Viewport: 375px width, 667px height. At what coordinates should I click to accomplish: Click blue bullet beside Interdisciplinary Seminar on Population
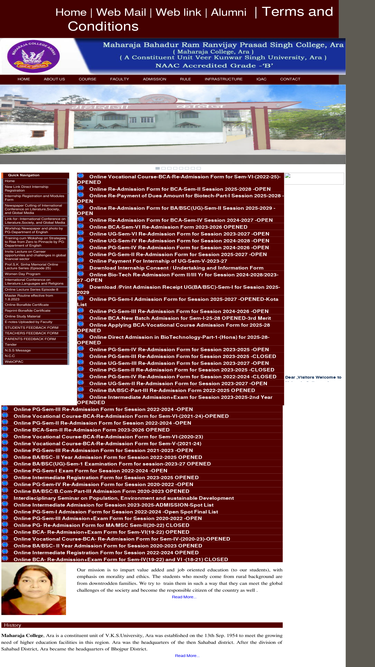pos(5,497)
